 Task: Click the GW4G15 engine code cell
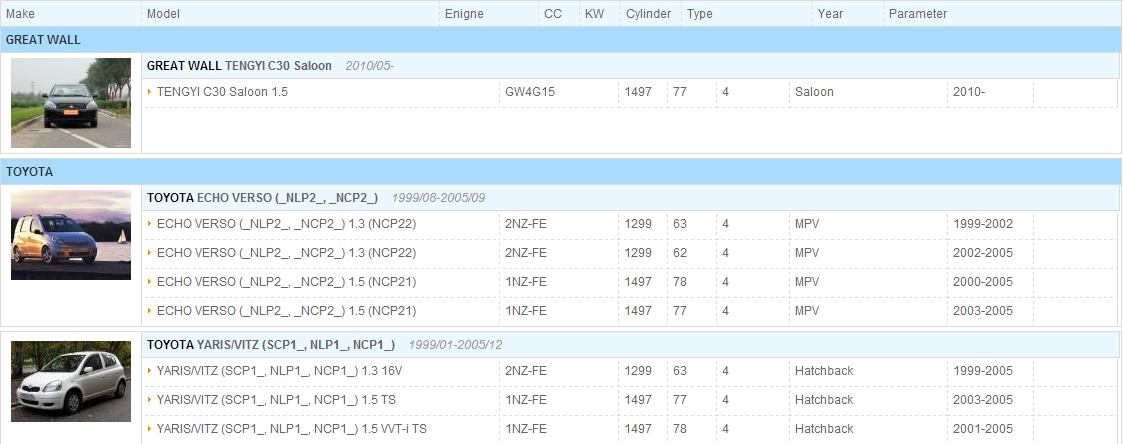point(530,92)
